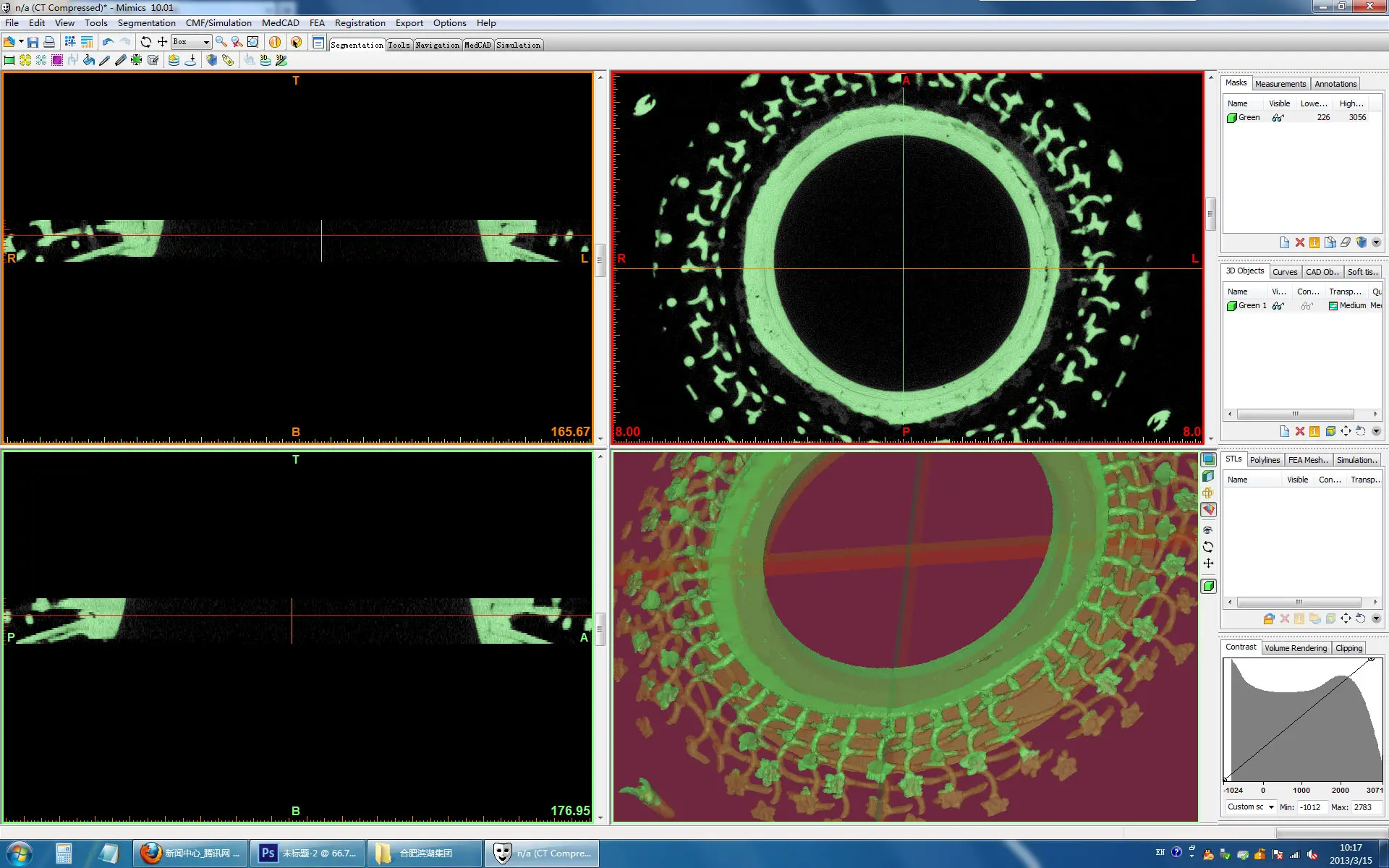Open project information icon

[x=275, y=42]
